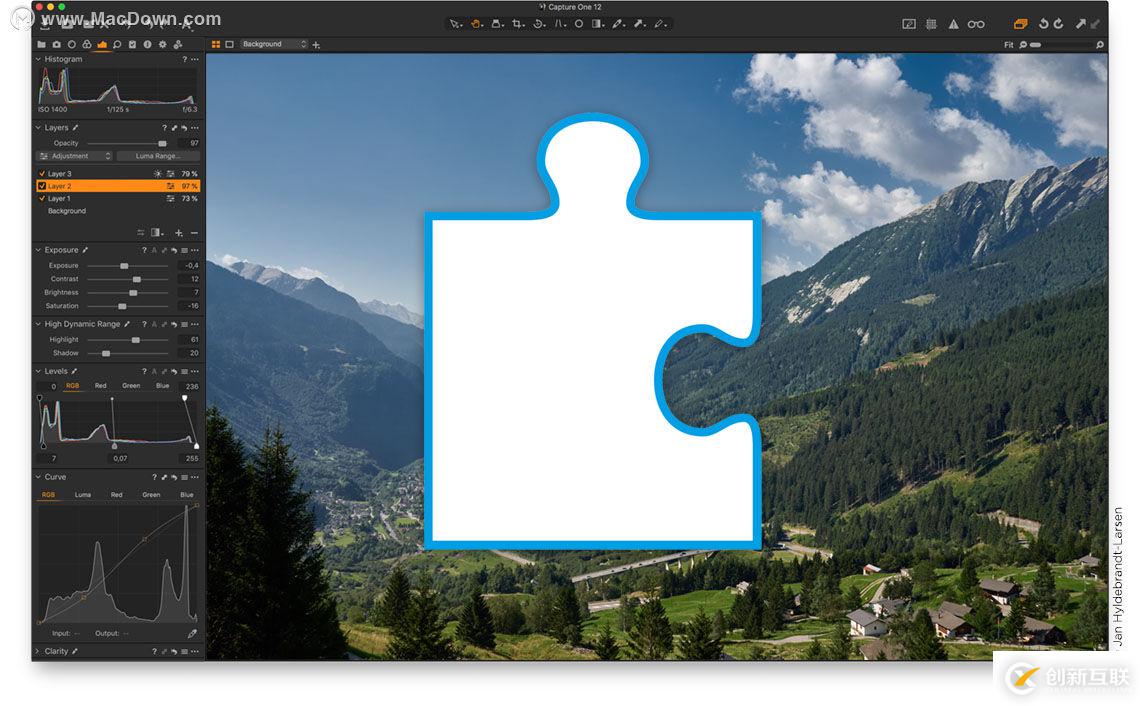This screenshot has width=1140, height=706.
Task: Select the Pan/Hand tool
Action: (x=474, y=24)
